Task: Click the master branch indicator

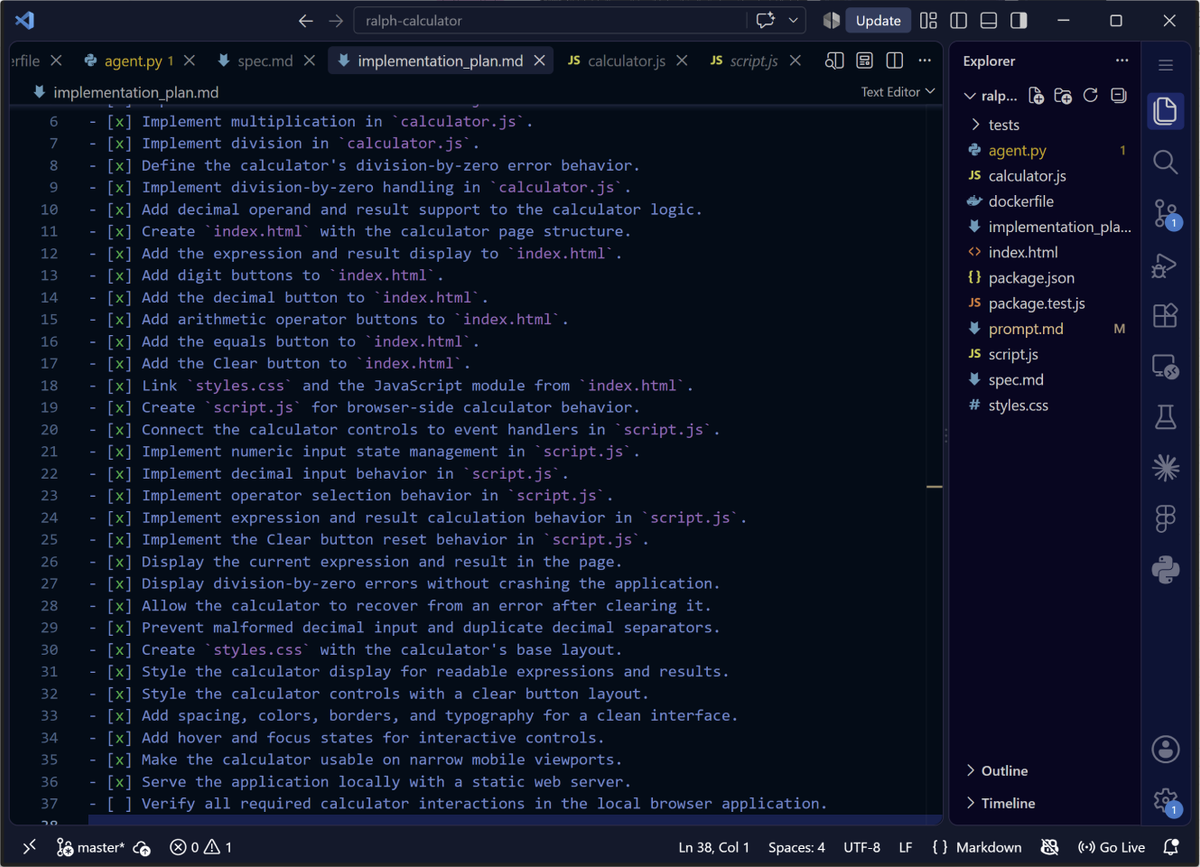Action: pyautogui.click(x=91, y=847)
